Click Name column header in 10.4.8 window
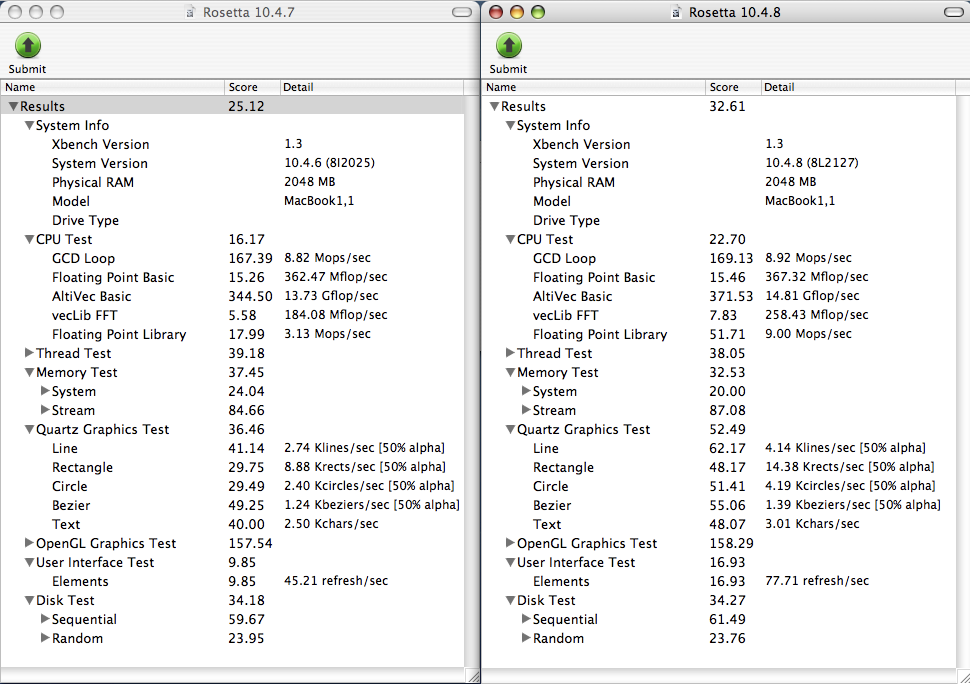970x684 pixels. click(593, 87)
